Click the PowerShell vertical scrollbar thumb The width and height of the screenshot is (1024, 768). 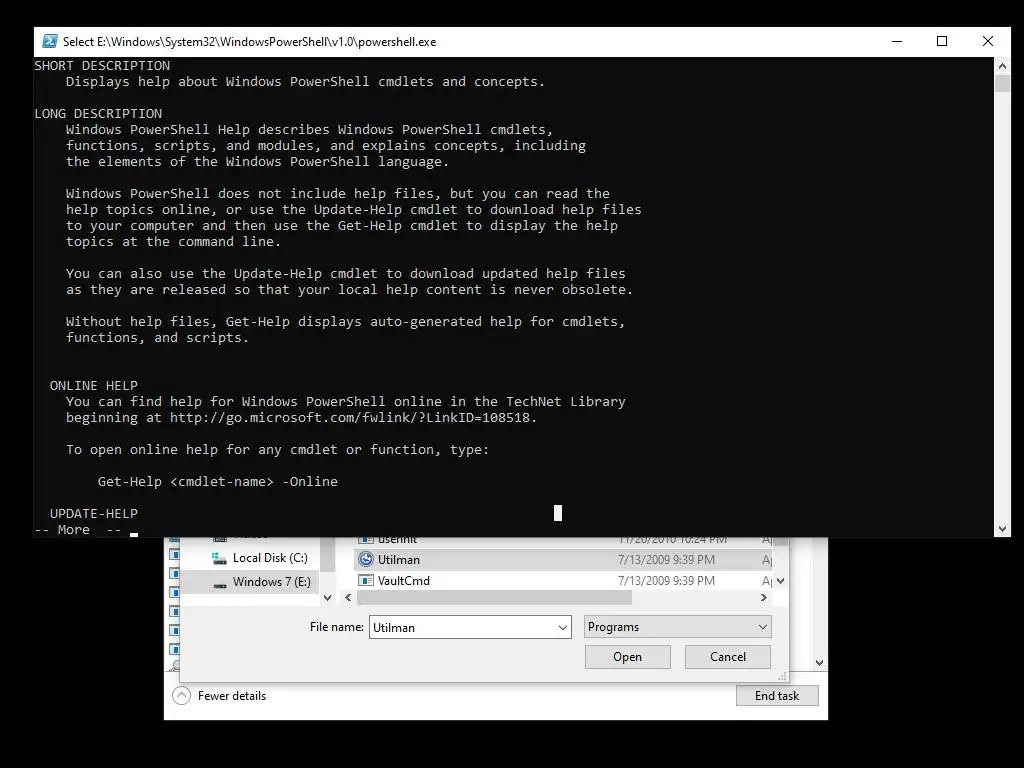tap(1002, 83)
